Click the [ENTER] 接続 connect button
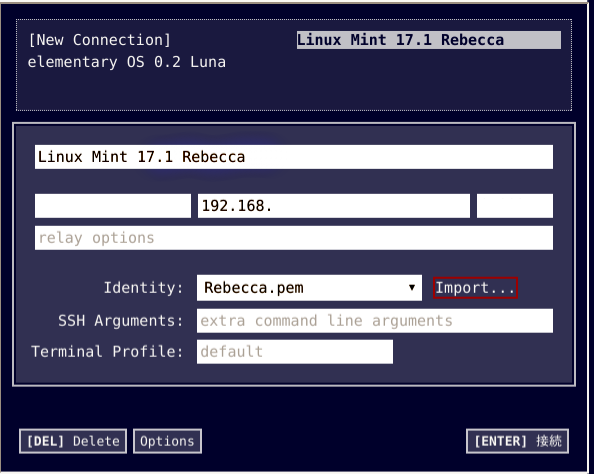The height and width of the screenshot is (474, 594). click(x=517, y=441)
